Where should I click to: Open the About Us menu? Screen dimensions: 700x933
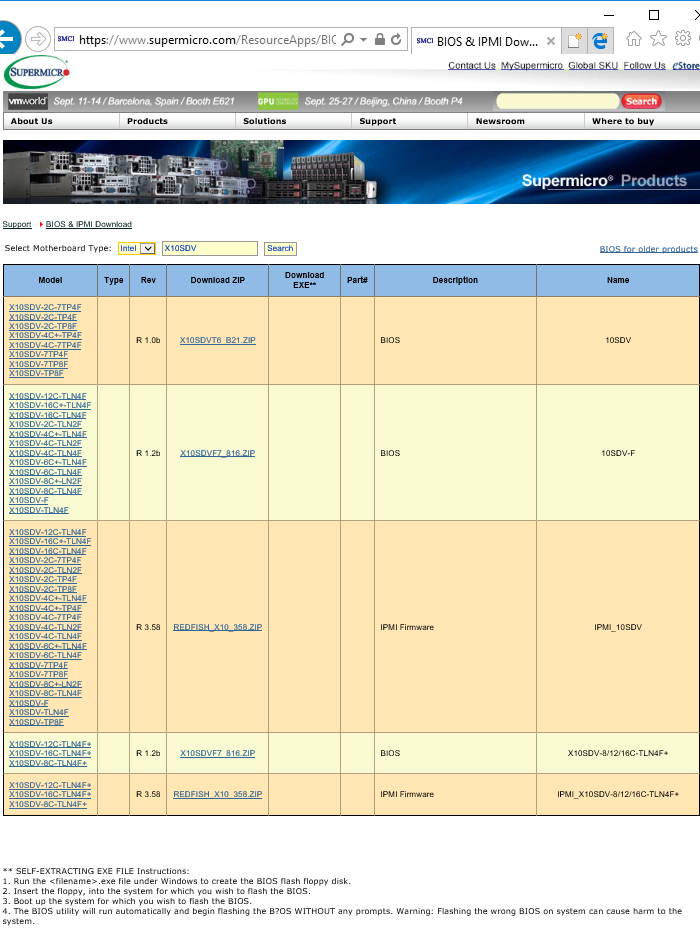[x=32, y=121]
